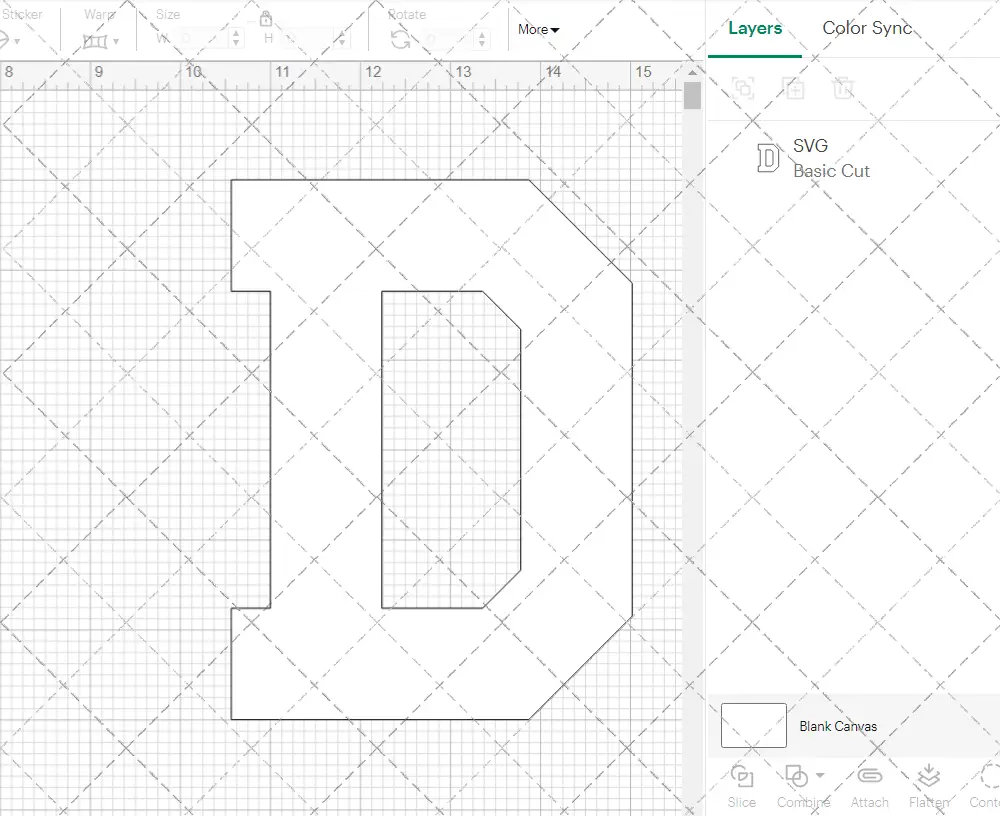The width and height of the screenshot is (1000, 816).
Task: Switch to the Layers tab
Action: coord(755,28)
